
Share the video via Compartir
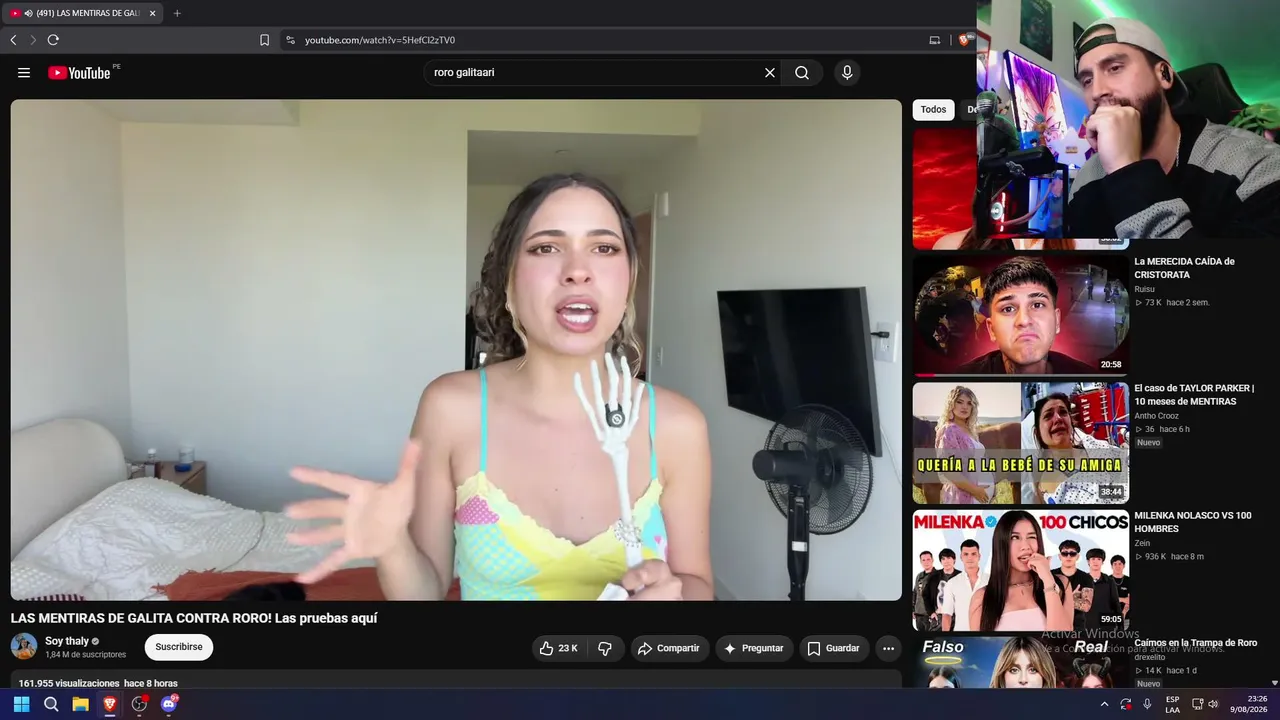pos(669,648)
